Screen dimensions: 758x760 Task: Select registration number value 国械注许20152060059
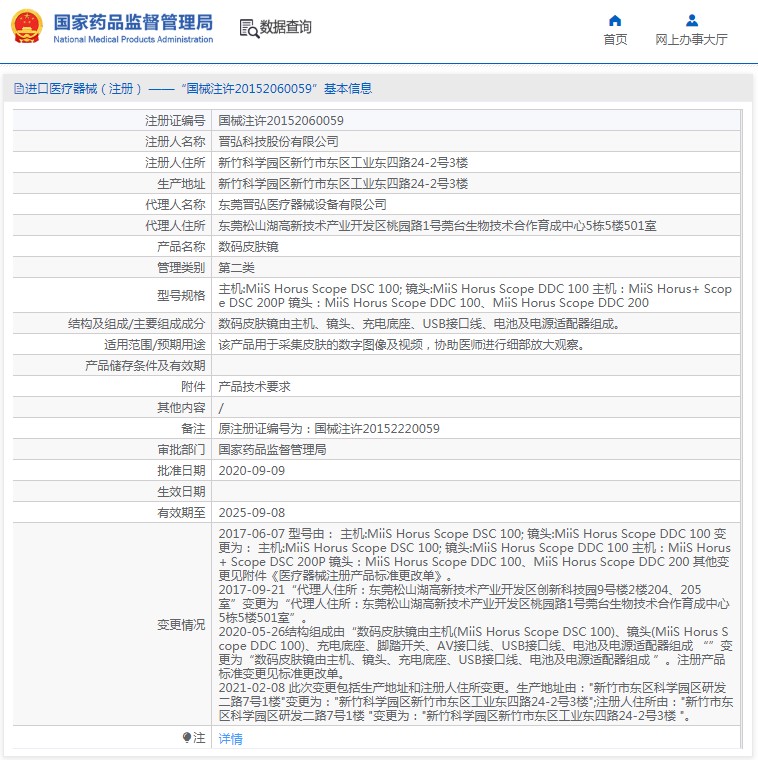[x=281, y=120]
